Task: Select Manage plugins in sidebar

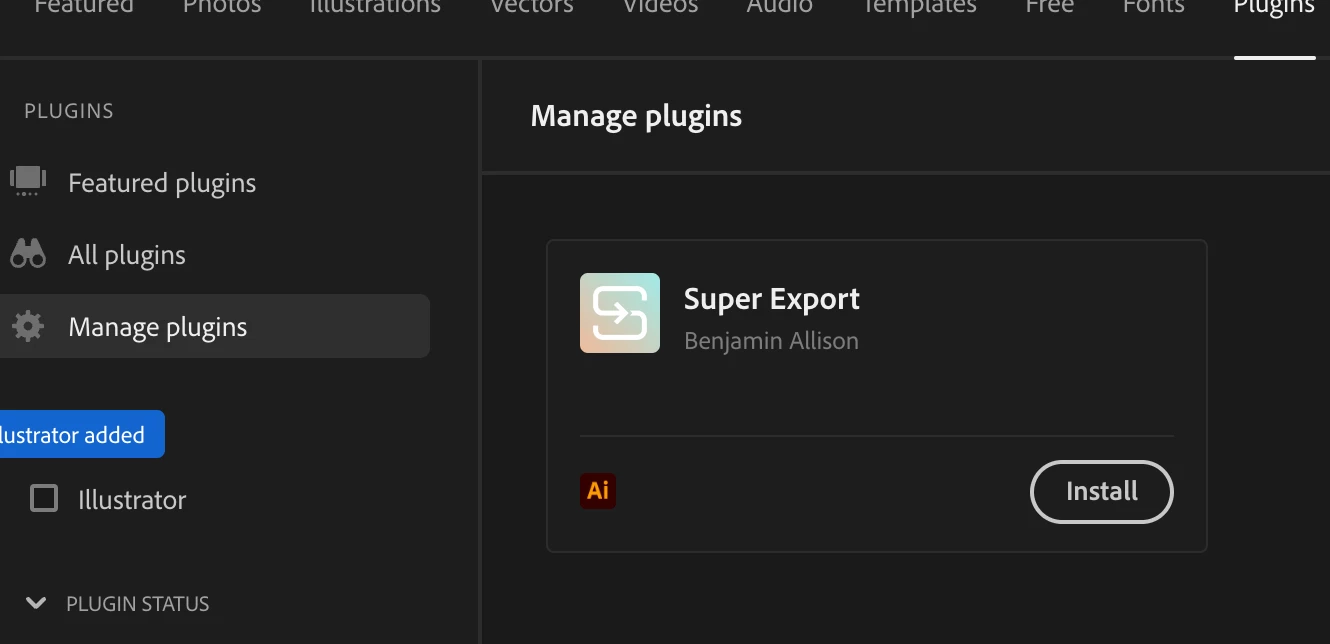Action: coord(215,326)
